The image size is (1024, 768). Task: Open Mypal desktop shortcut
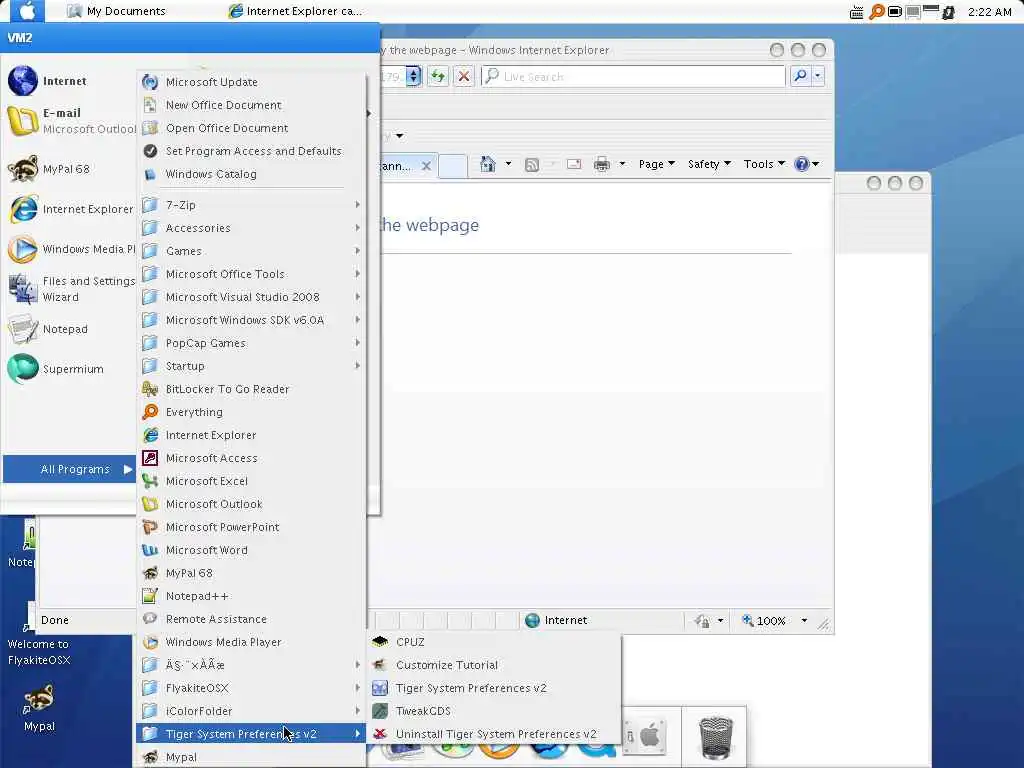pyautogui.click(x=39, y=708)
